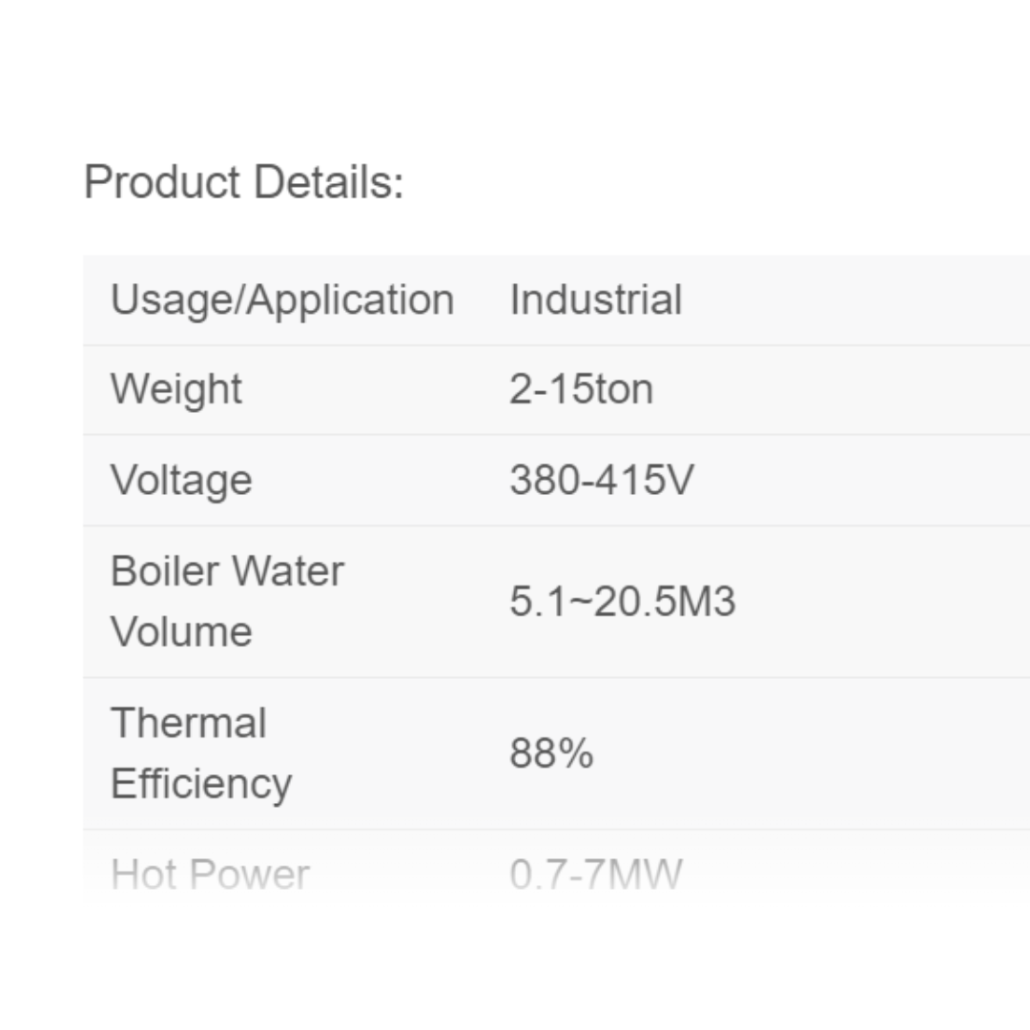Click the word Boiler in the table

click(x=165, y=570)
